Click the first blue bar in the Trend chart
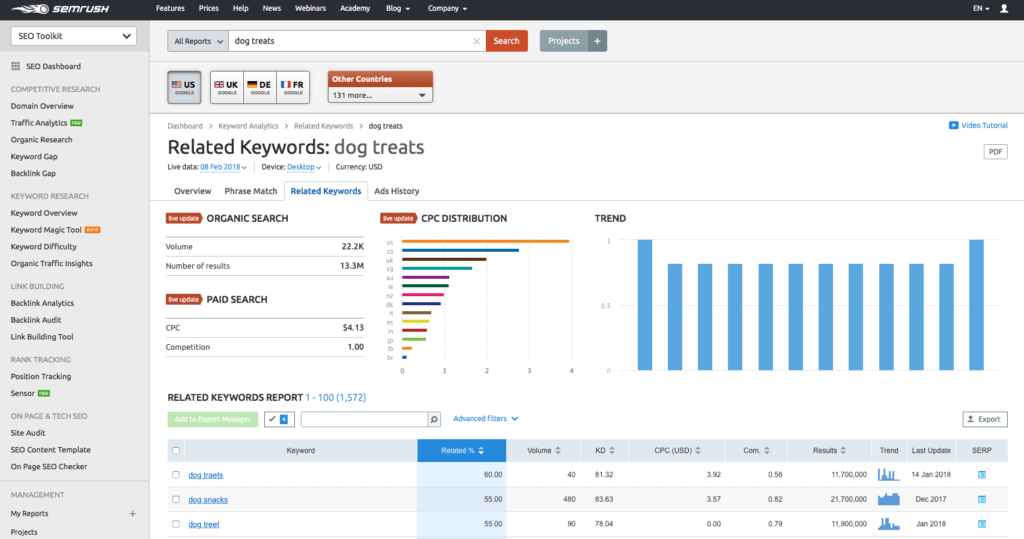1024x539 pixels. tap(645, 305)
